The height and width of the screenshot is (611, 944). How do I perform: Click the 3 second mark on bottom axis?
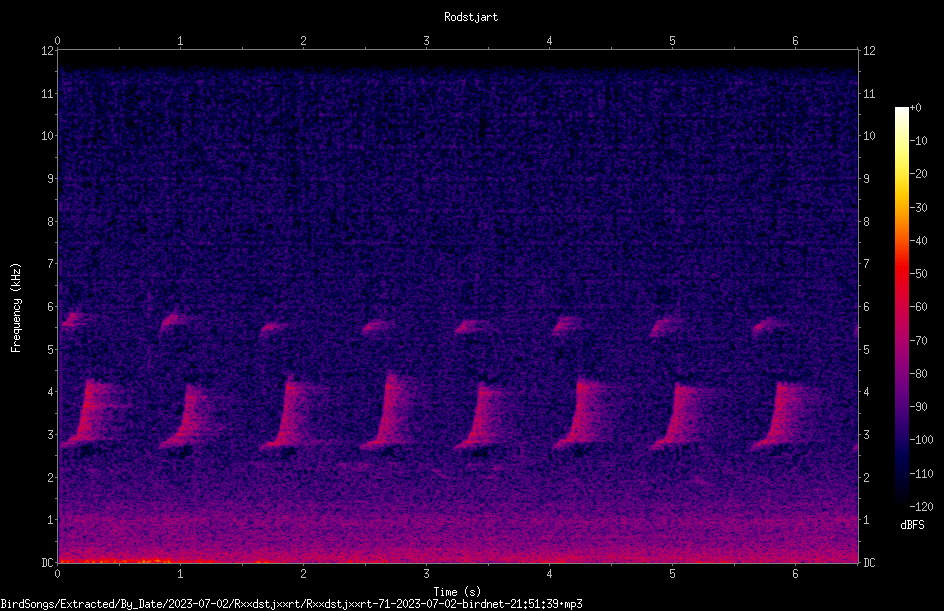tap(426, 574)
